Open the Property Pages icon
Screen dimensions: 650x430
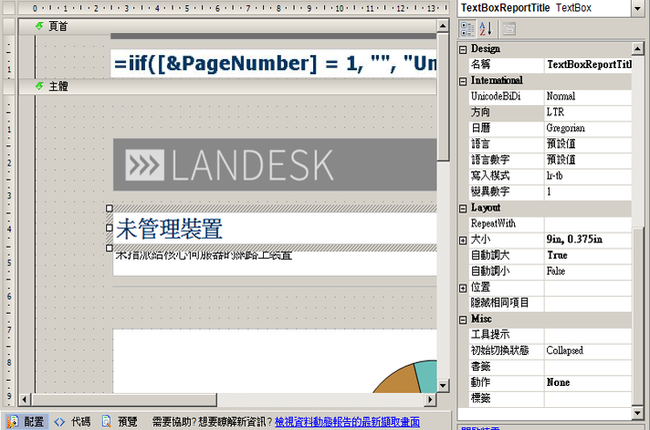tap(509, 29)
